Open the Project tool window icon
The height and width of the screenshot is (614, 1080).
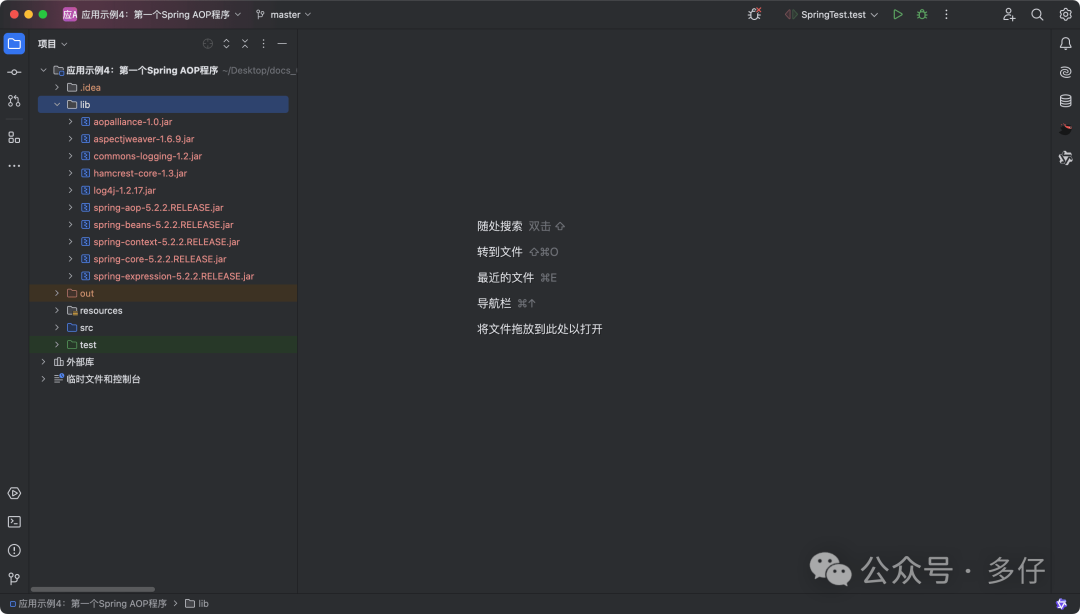(14, 43)
